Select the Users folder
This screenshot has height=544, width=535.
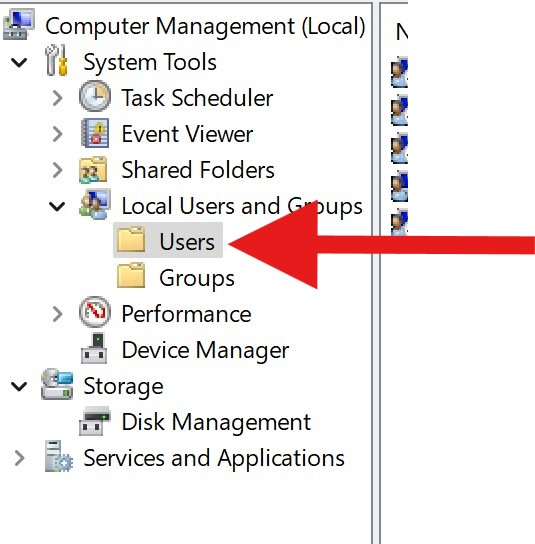point(168,240)
